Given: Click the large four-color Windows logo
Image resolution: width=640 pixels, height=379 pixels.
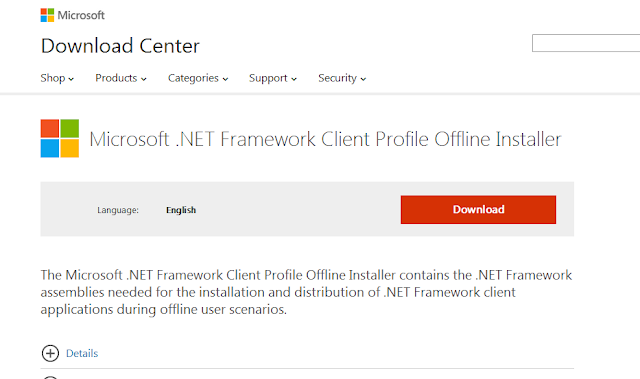Looking at the screenshot, I should 60,138.
